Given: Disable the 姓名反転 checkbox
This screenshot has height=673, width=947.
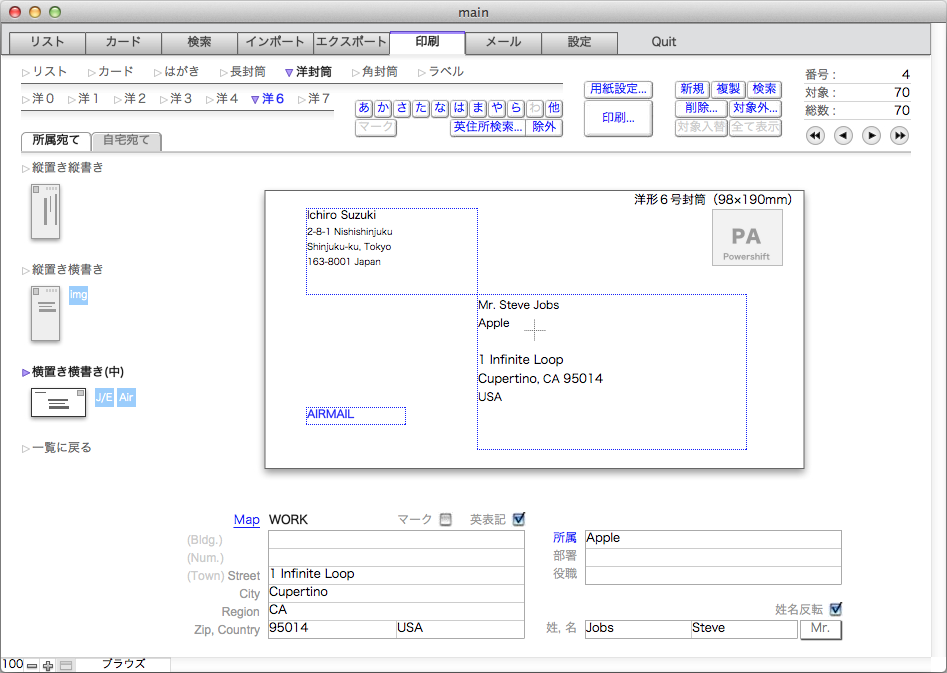Looking at the screenshot, I should pyautogui.click(x=836, y=608).
